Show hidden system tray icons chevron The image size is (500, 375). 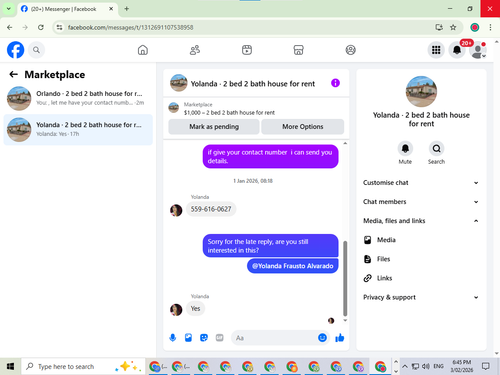405,366
